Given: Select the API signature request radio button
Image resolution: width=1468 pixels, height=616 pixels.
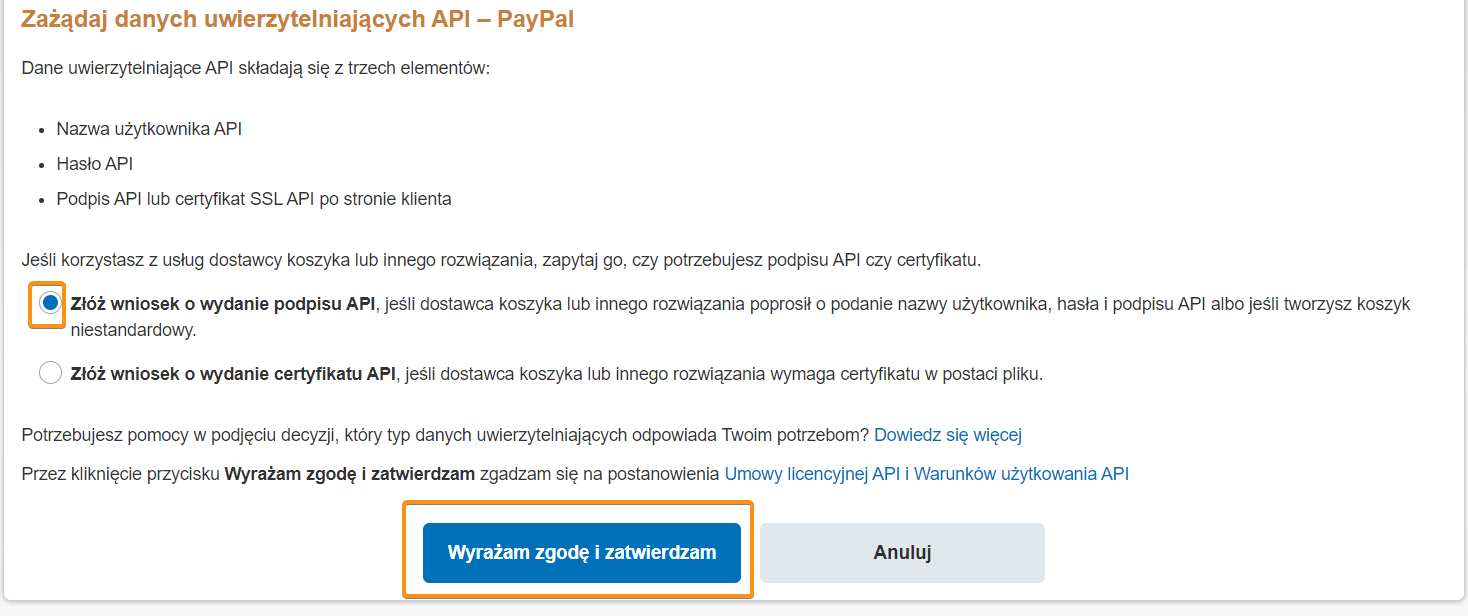Looking at the screenshot, I should [x=50, y=303].
